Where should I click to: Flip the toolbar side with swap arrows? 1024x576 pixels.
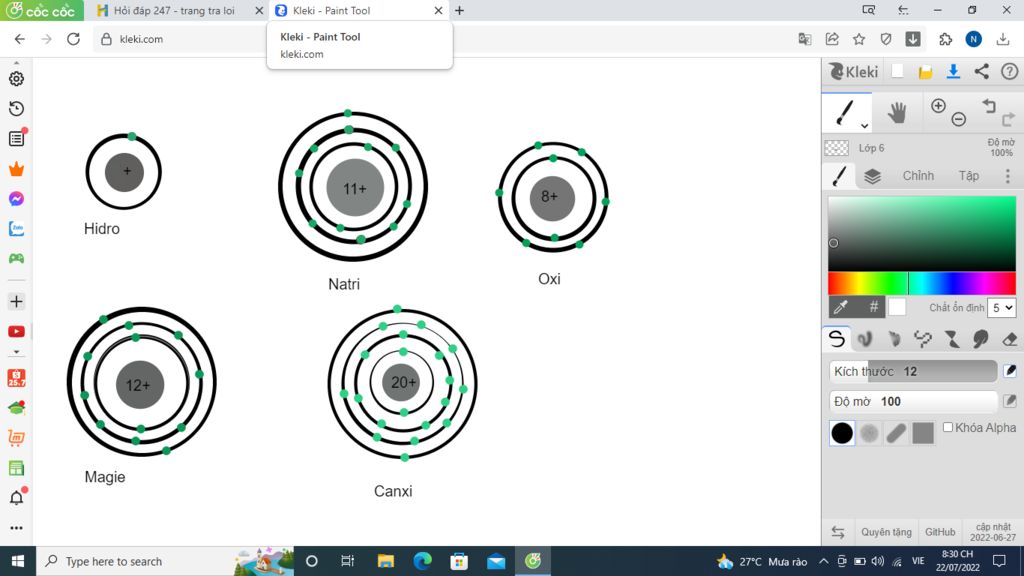(838, 532)
